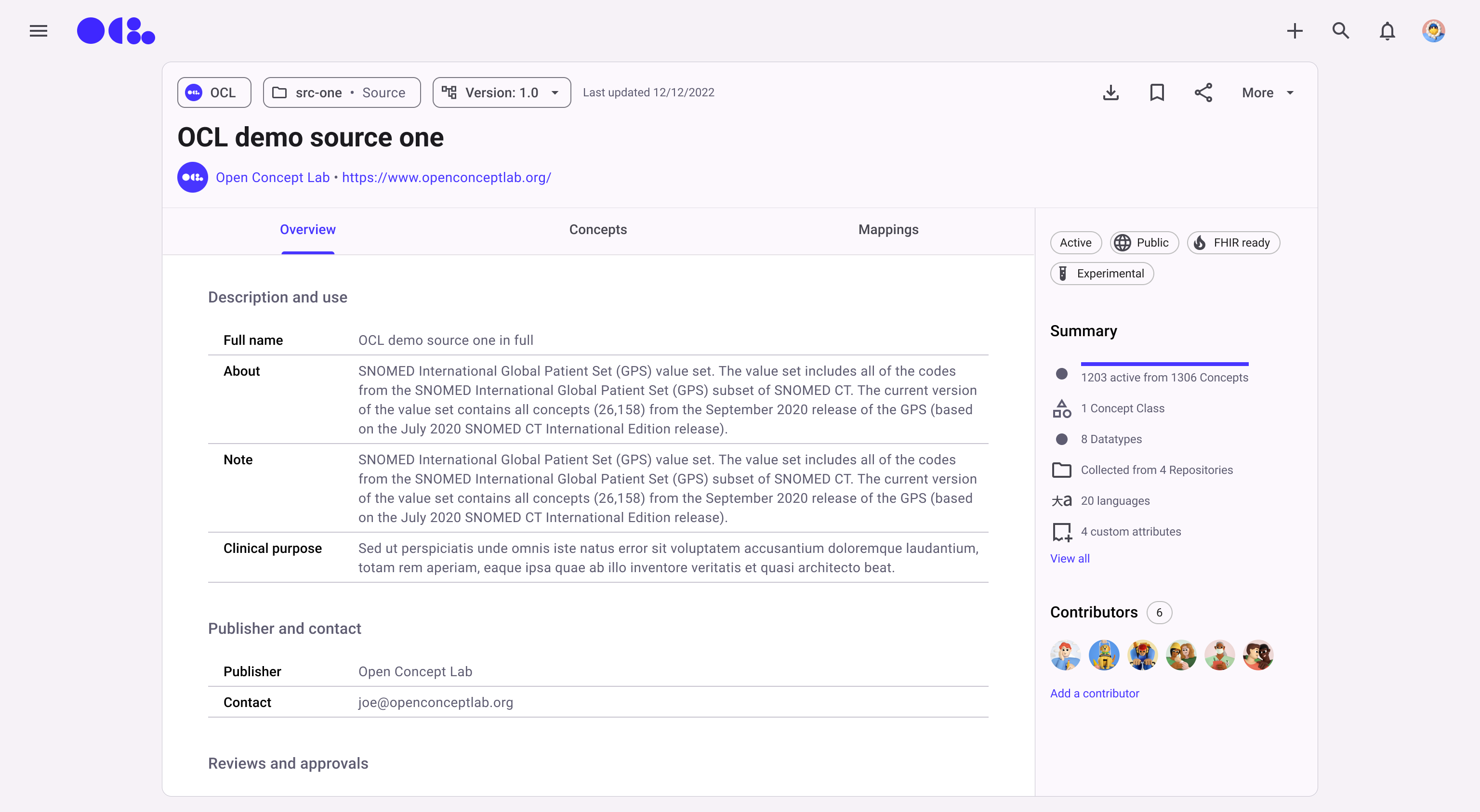Click Add a contributor link
The height and width of the screenshot is (812, 1480).
click(x=1094, y=693)
